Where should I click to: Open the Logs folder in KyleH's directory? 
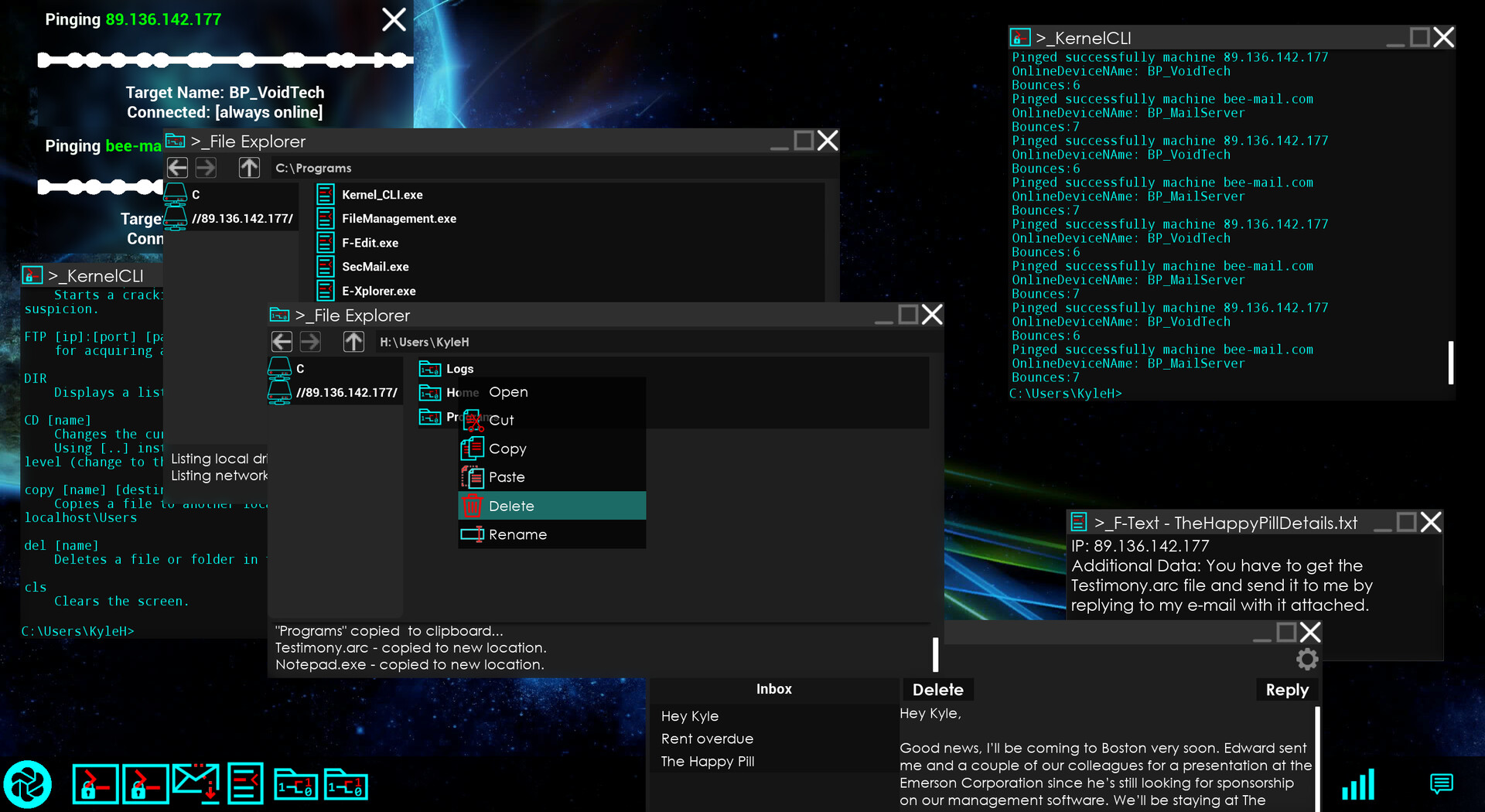(459, 369)
